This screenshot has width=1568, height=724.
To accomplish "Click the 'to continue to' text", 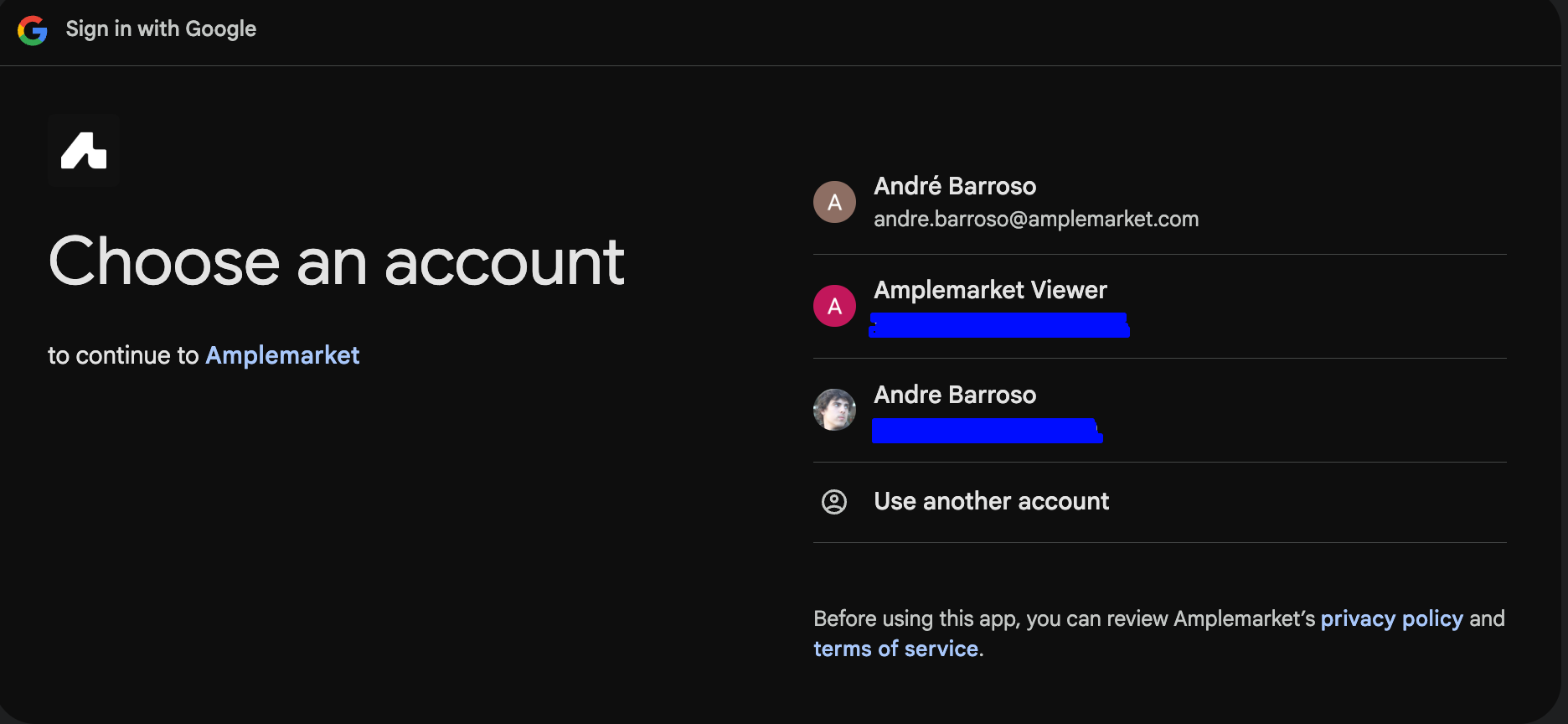I will 123,356.
